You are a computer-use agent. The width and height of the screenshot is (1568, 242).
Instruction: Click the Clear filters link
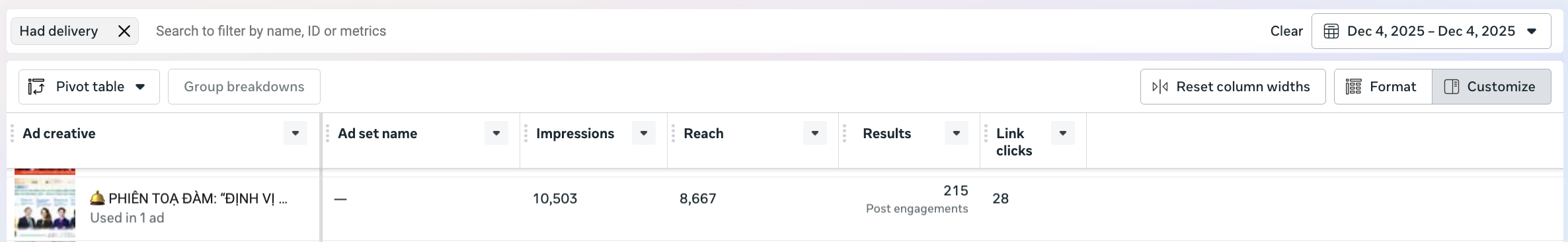pos(1286,31)
